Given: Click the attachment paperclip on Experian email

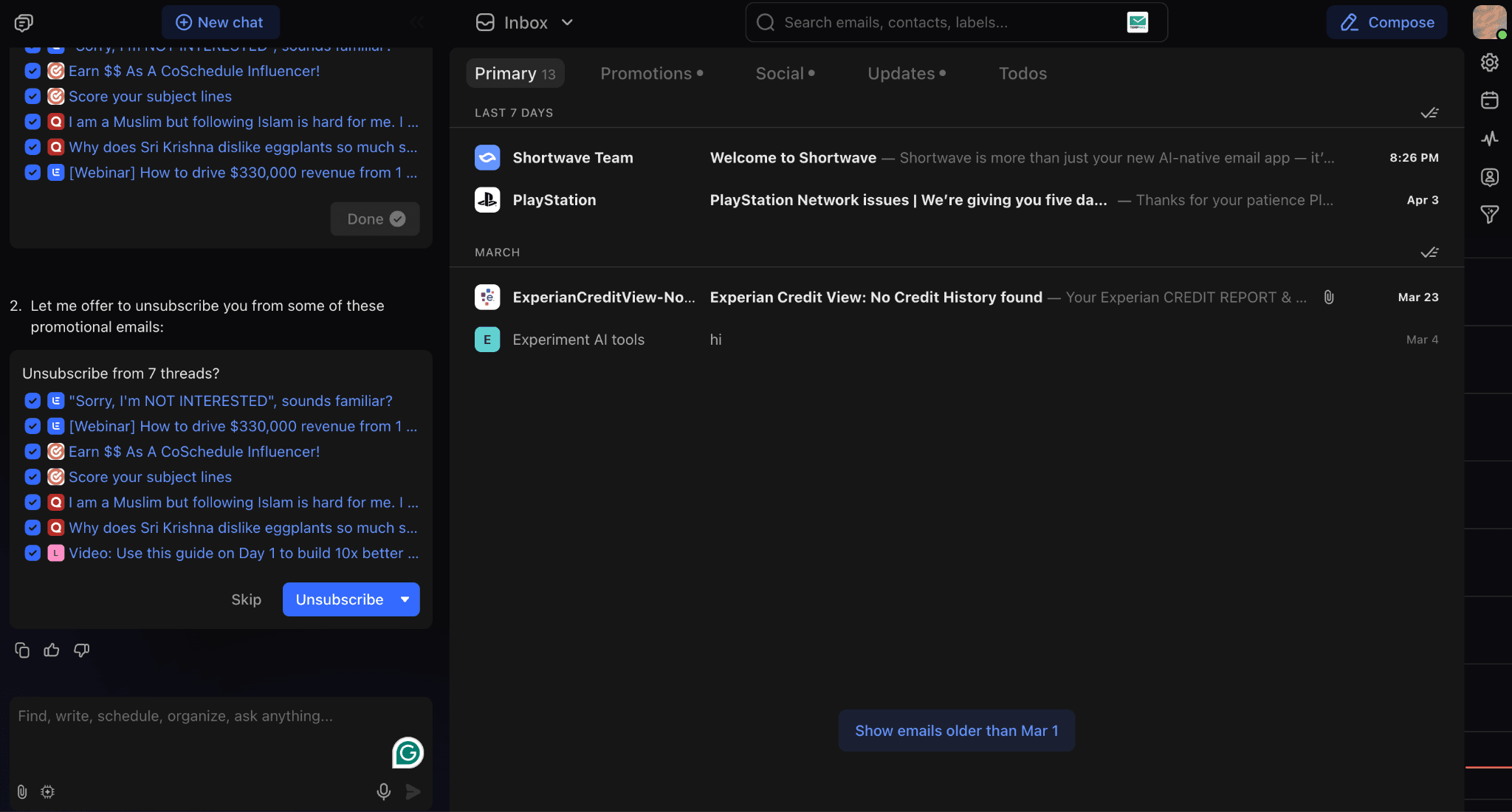Looking at the screenshot, I should (1329, 297).
